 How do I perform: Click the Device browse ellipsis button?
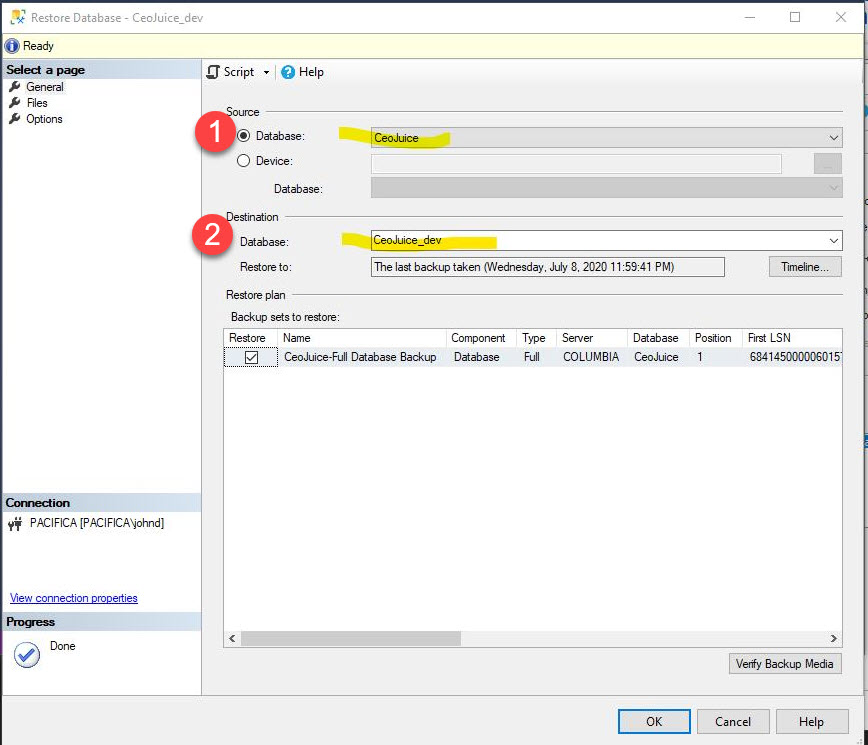coord(828,164)
